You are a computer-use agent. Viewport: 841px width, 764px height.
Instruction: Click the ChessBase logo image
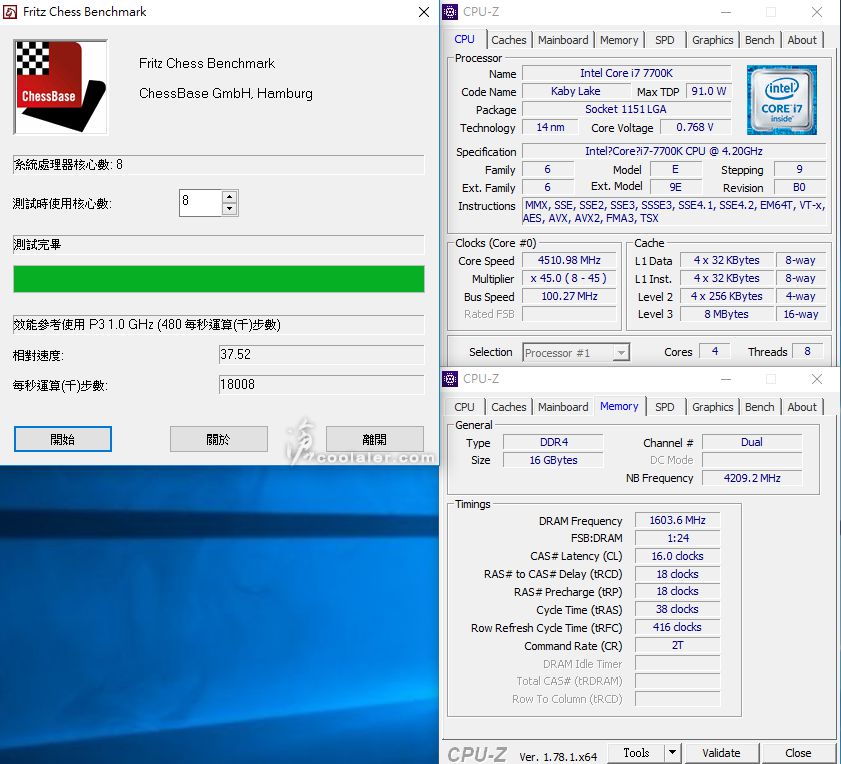(x=61, y=87)
